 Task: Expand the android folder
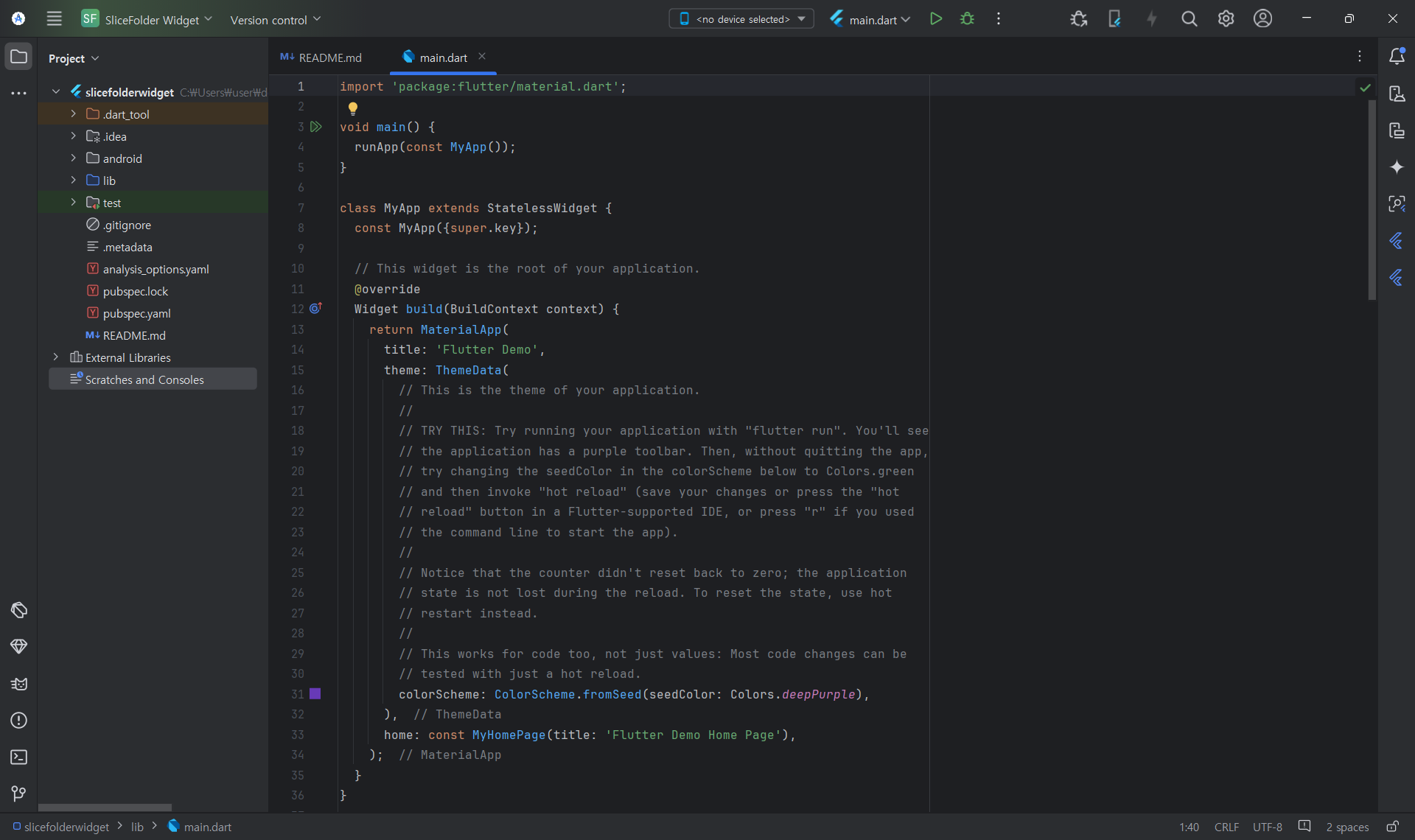tap(73, 158)
